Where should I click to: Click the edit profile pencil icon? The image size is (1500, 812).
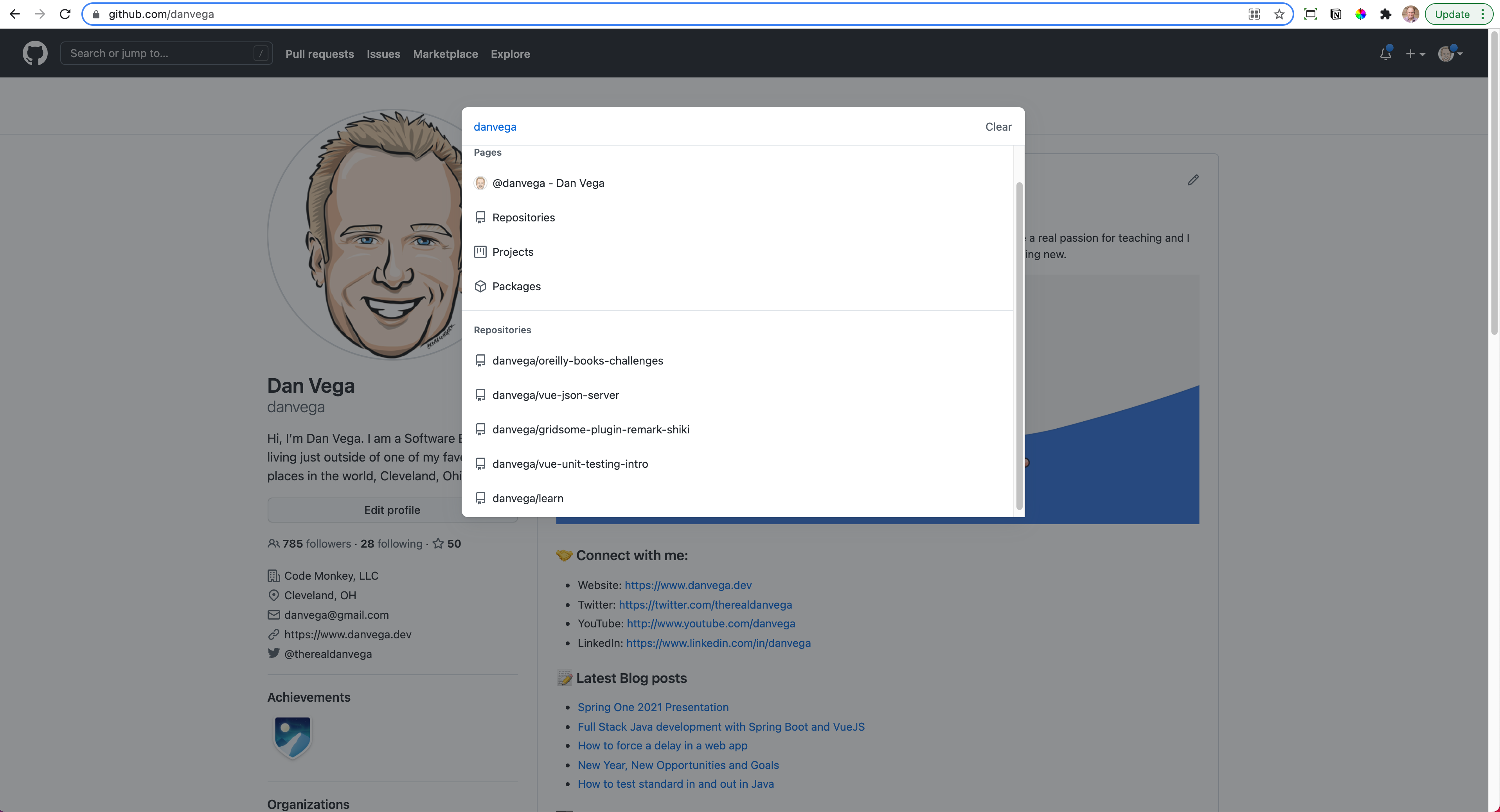[1193, 180]
